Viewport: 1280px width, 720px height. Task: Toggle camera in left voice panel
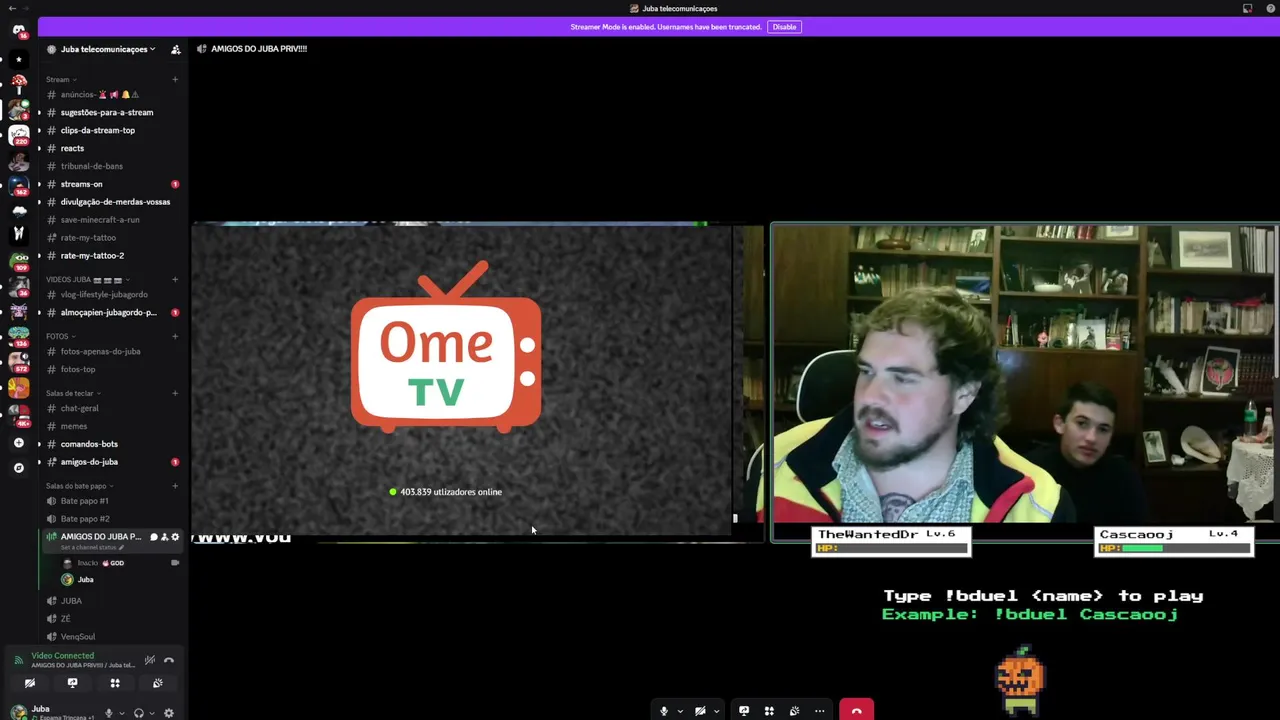click(30, 683)
